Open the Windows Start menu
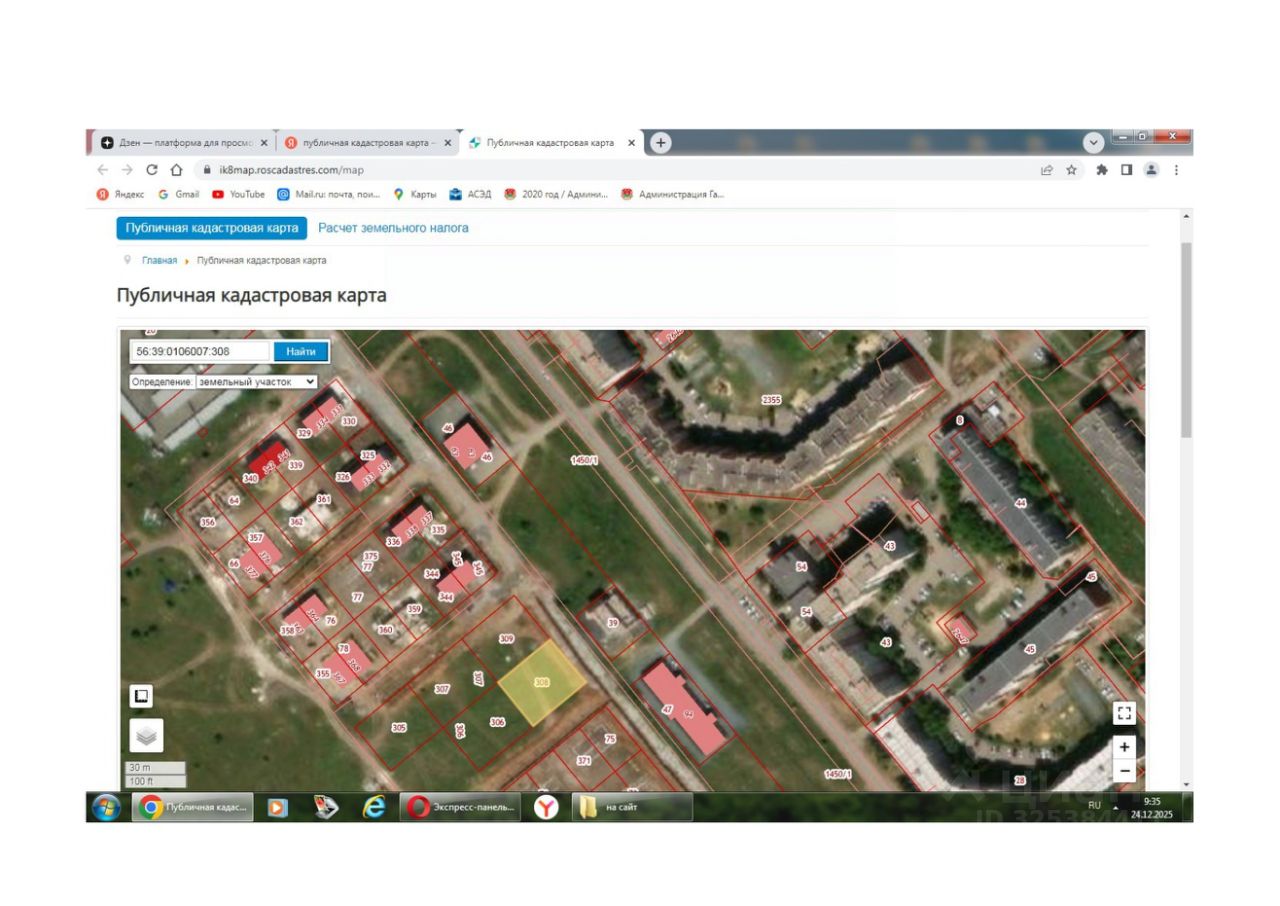The image size is (1280, 906). coord(106,807)
